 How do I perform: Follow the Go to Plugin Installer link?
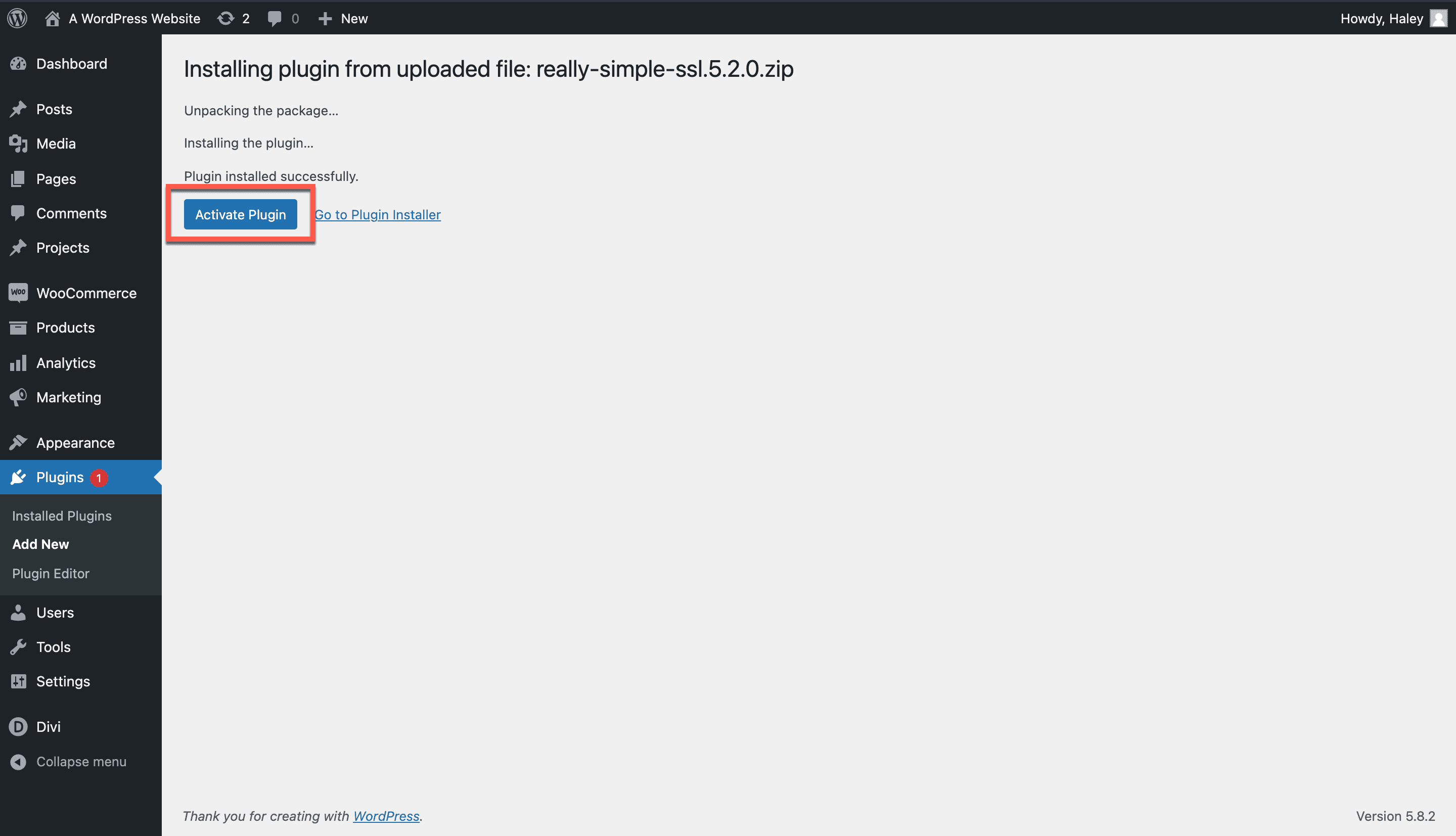378,214
